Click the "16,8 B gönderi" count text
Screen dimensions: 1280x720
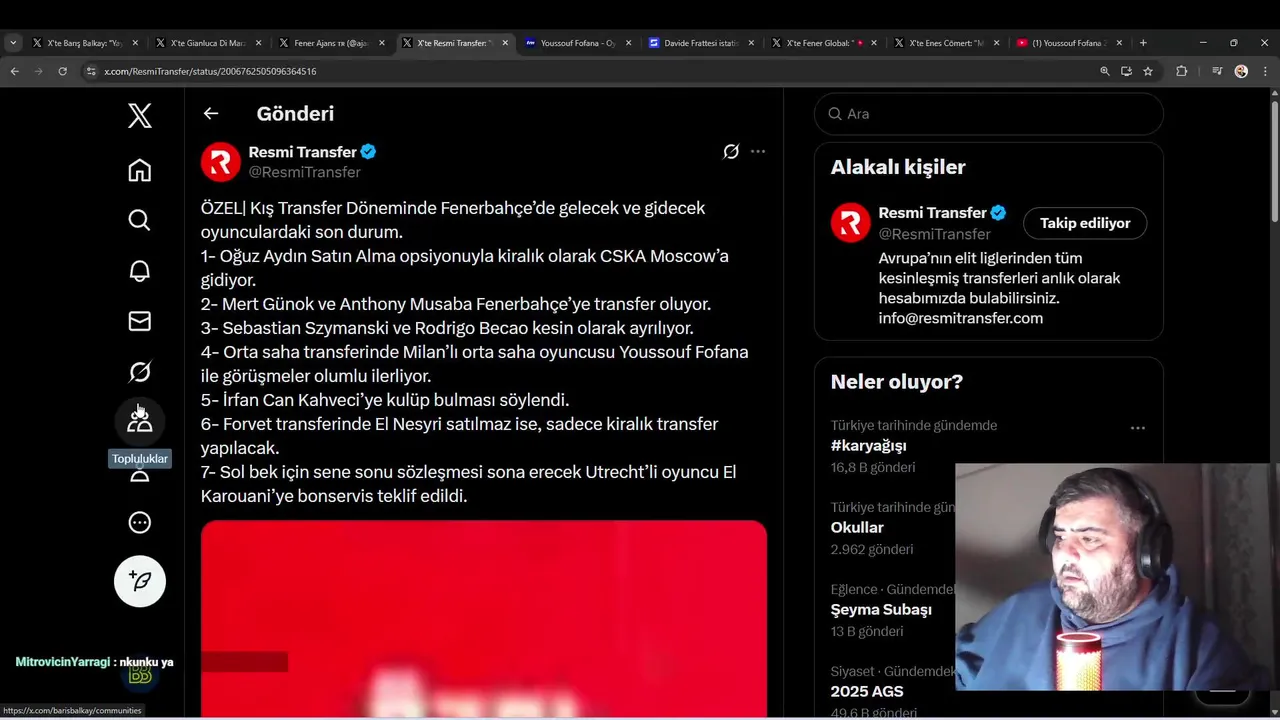(x=873, y=467)
